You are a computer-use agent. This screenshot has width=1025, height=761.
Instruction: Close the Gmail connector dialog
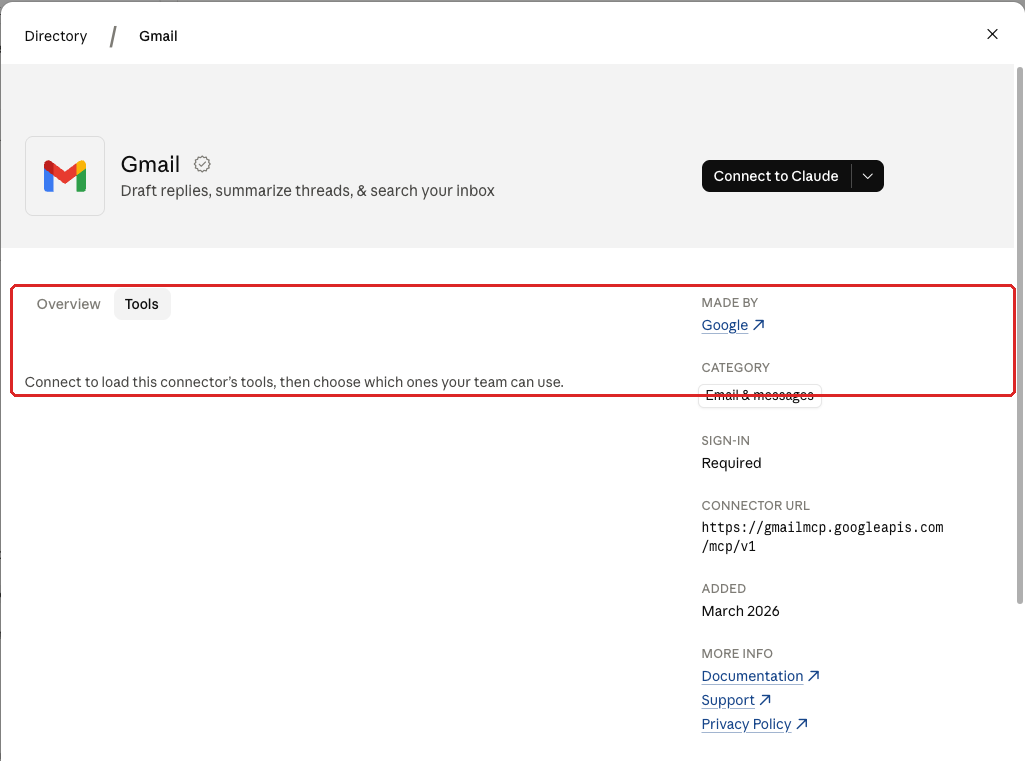(x=992, y=34)
